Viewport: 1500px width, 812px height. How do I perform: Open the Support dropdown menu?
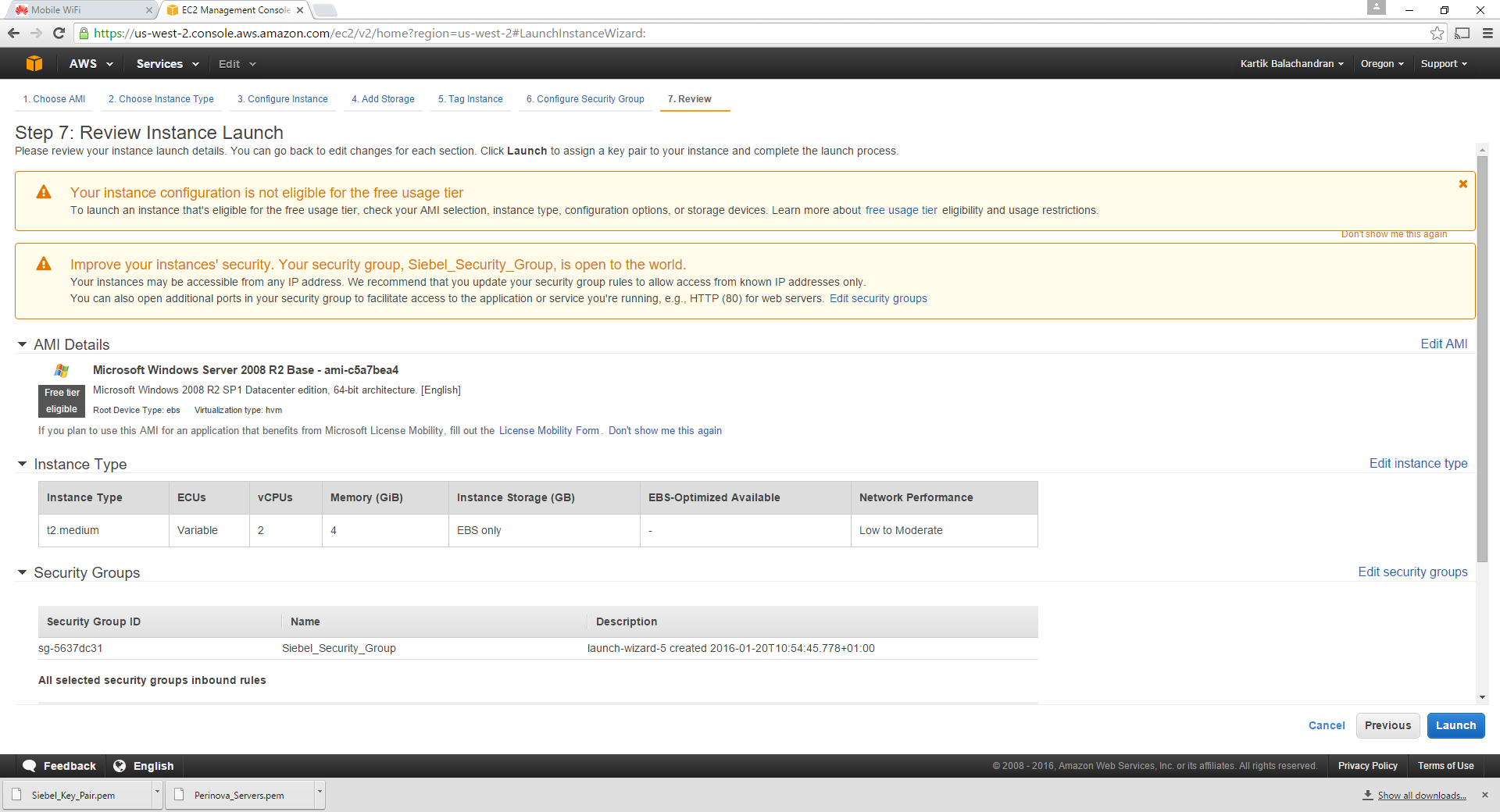(1444, 64)
